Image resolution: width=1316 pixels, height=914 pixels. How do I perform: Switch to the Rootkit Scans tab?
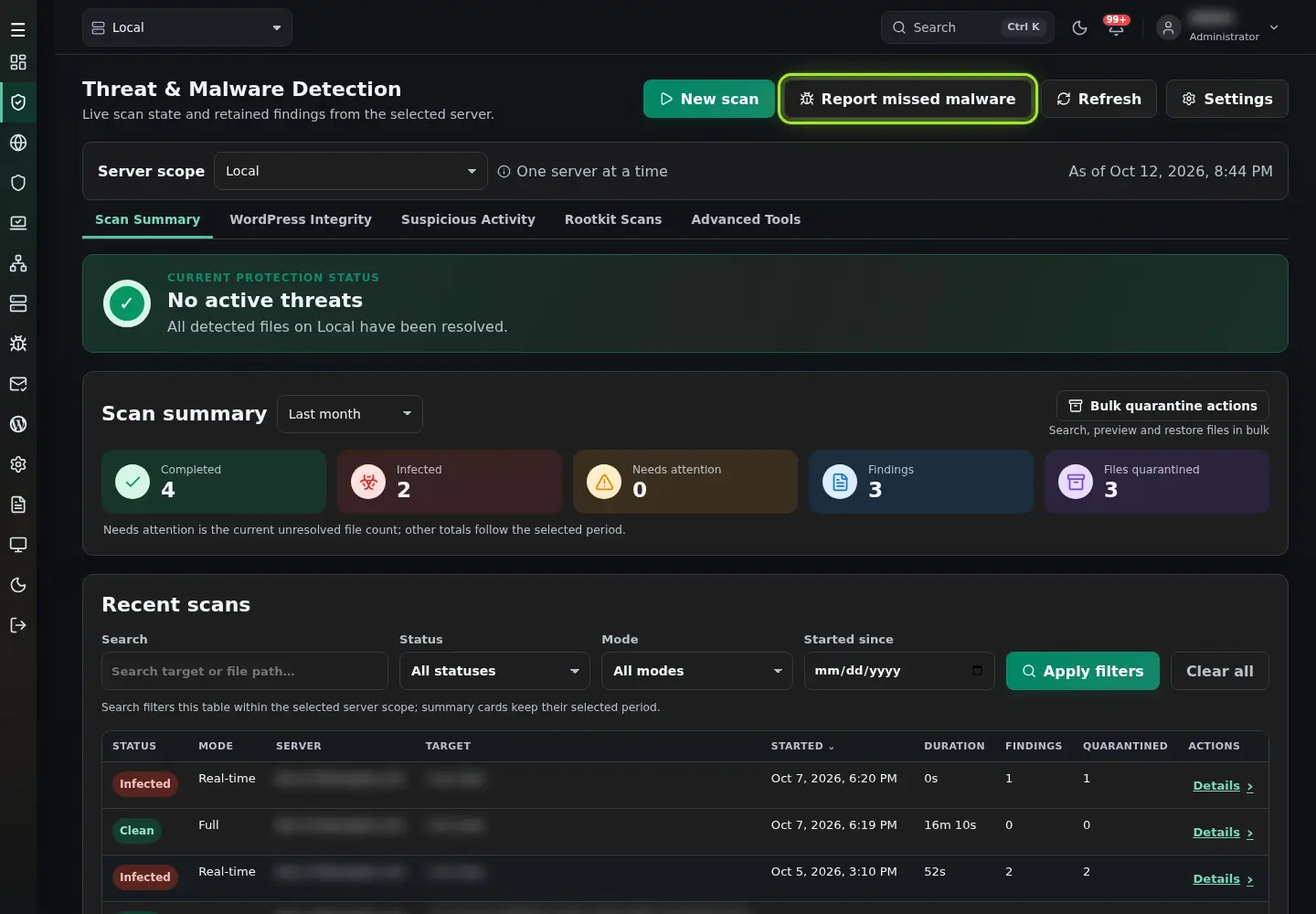click(x=613, y=219)
